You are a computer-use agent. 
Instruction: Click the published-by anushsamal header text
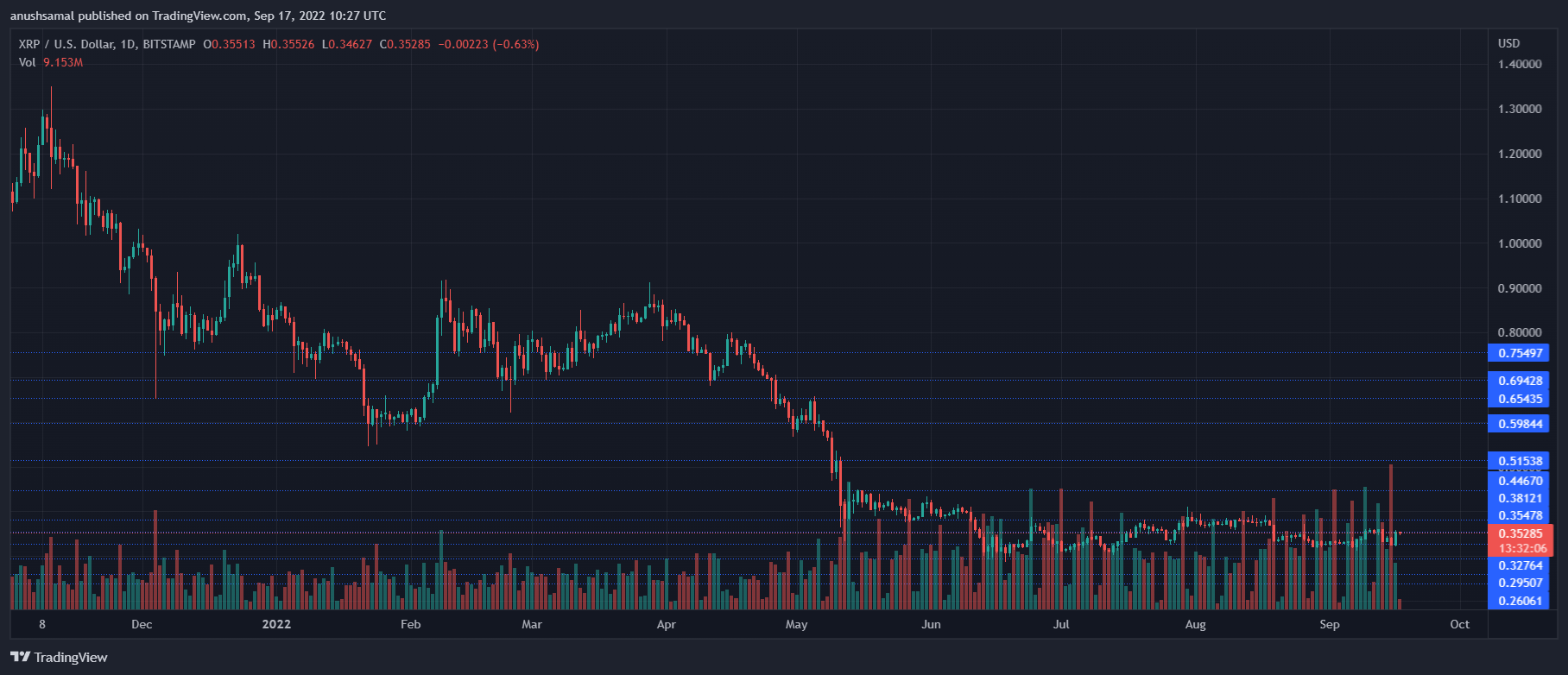(x=199, y=16)
